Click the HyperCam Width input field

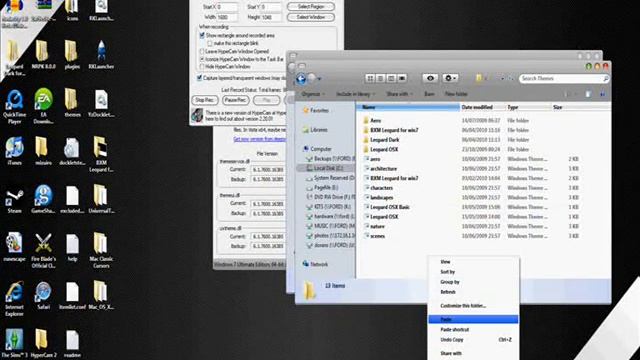tap(228, 17)
